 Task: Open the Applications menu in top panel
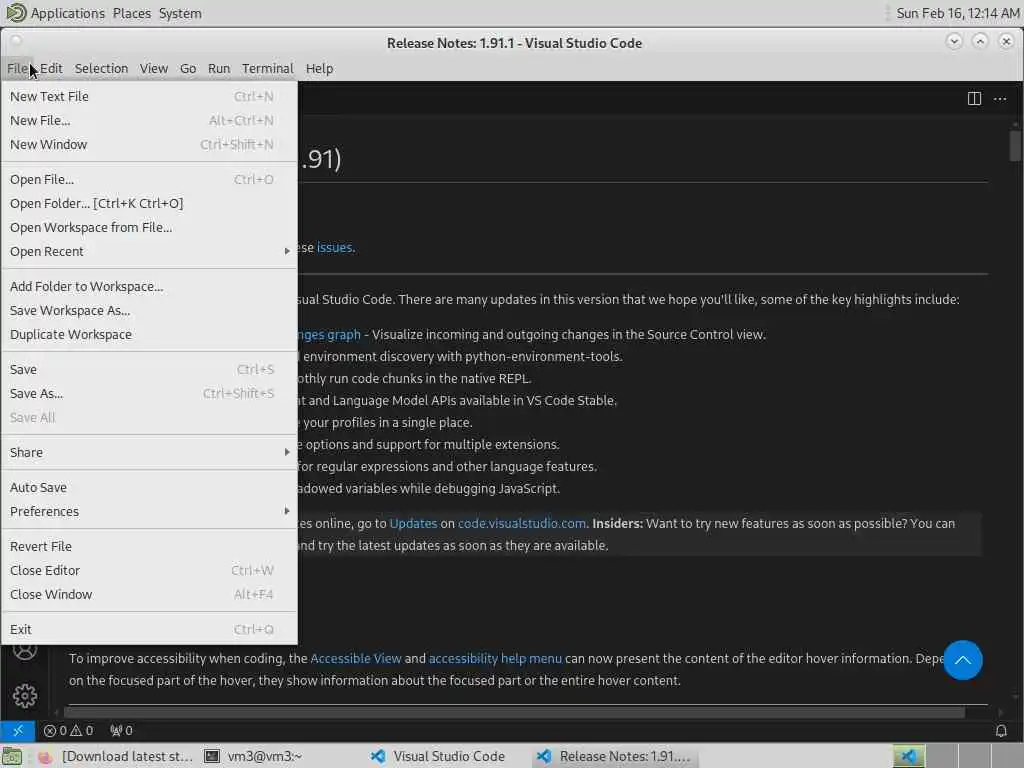tap(67, 13)
